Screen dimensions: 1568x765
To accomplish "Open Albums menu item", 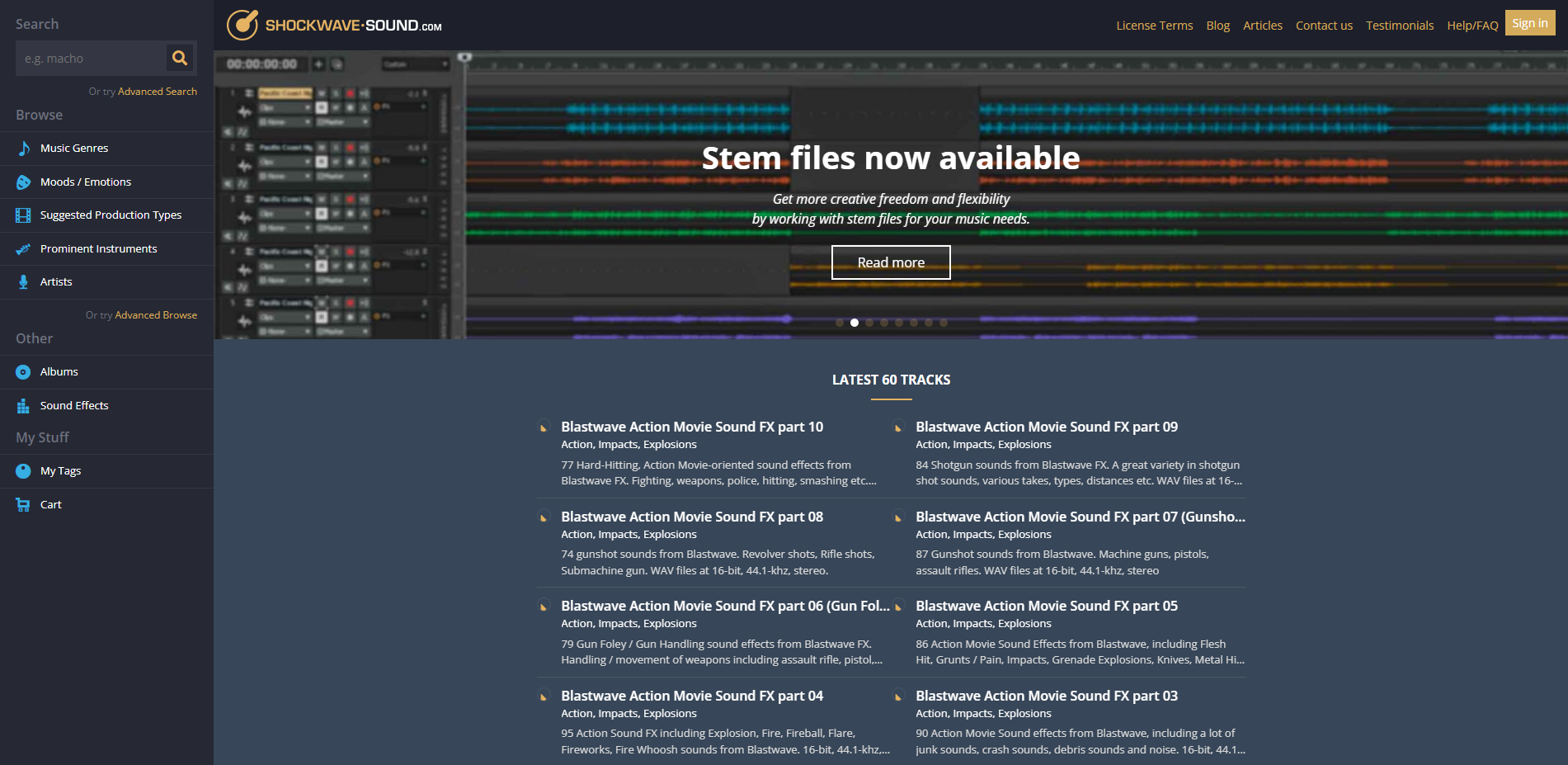I will click(107, 372).
